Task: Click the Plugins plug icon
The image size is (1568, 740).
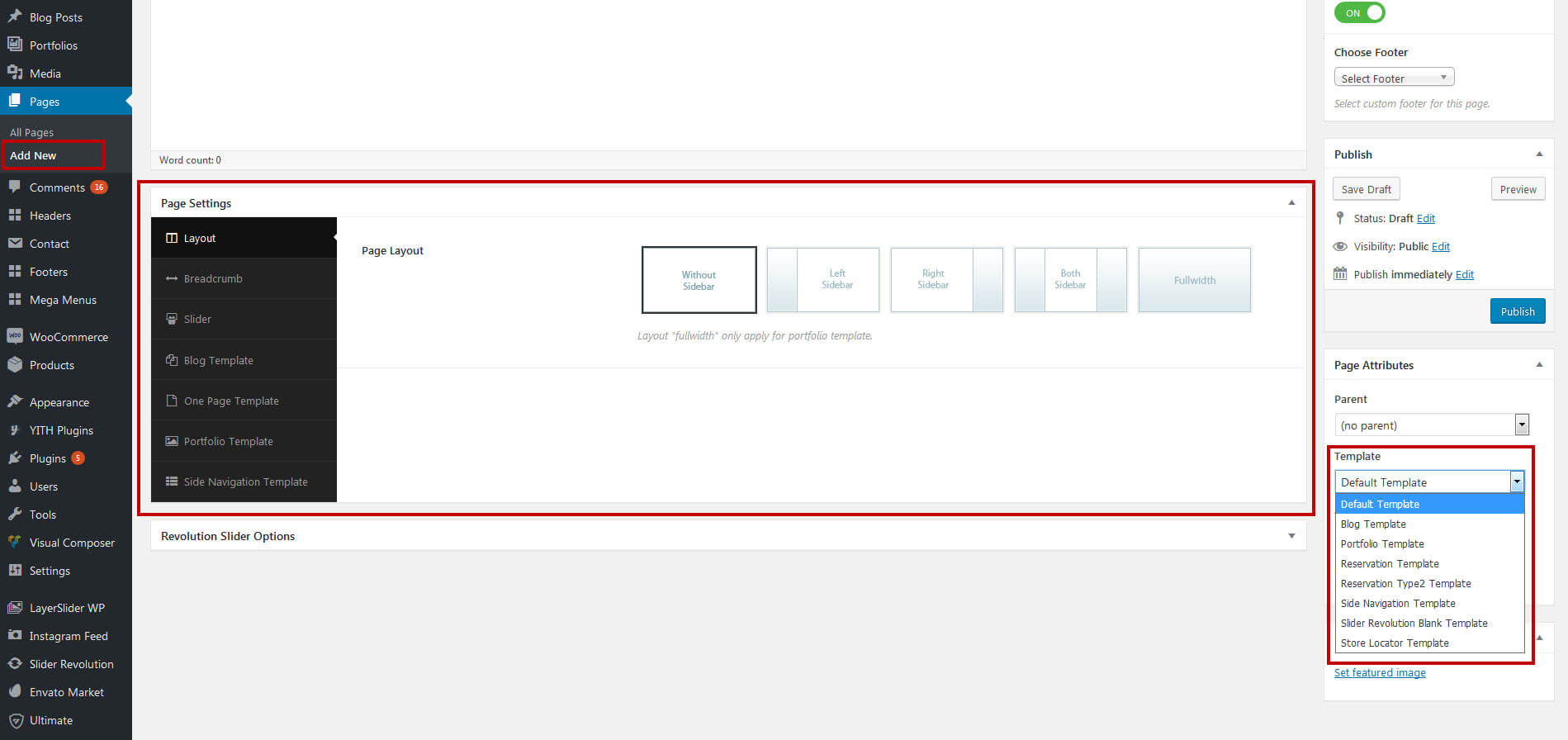Action: tap(15, 458)
